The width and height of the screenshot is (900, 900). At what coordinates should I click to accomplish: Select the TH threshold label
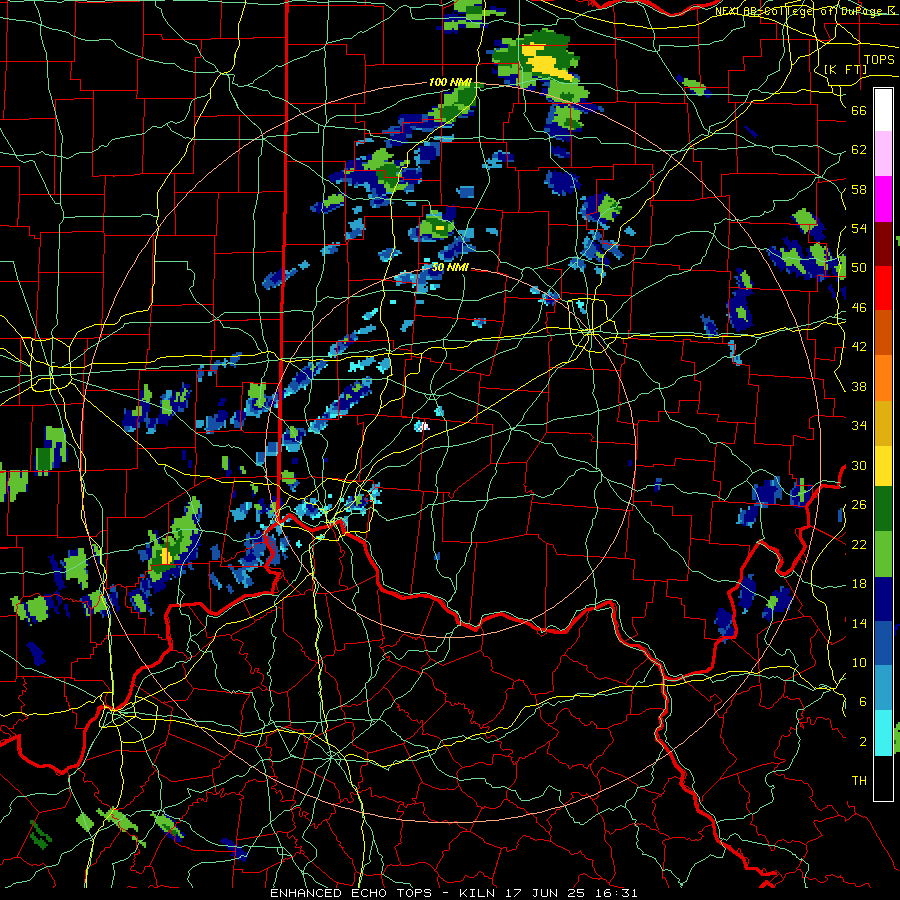[859, 780]
